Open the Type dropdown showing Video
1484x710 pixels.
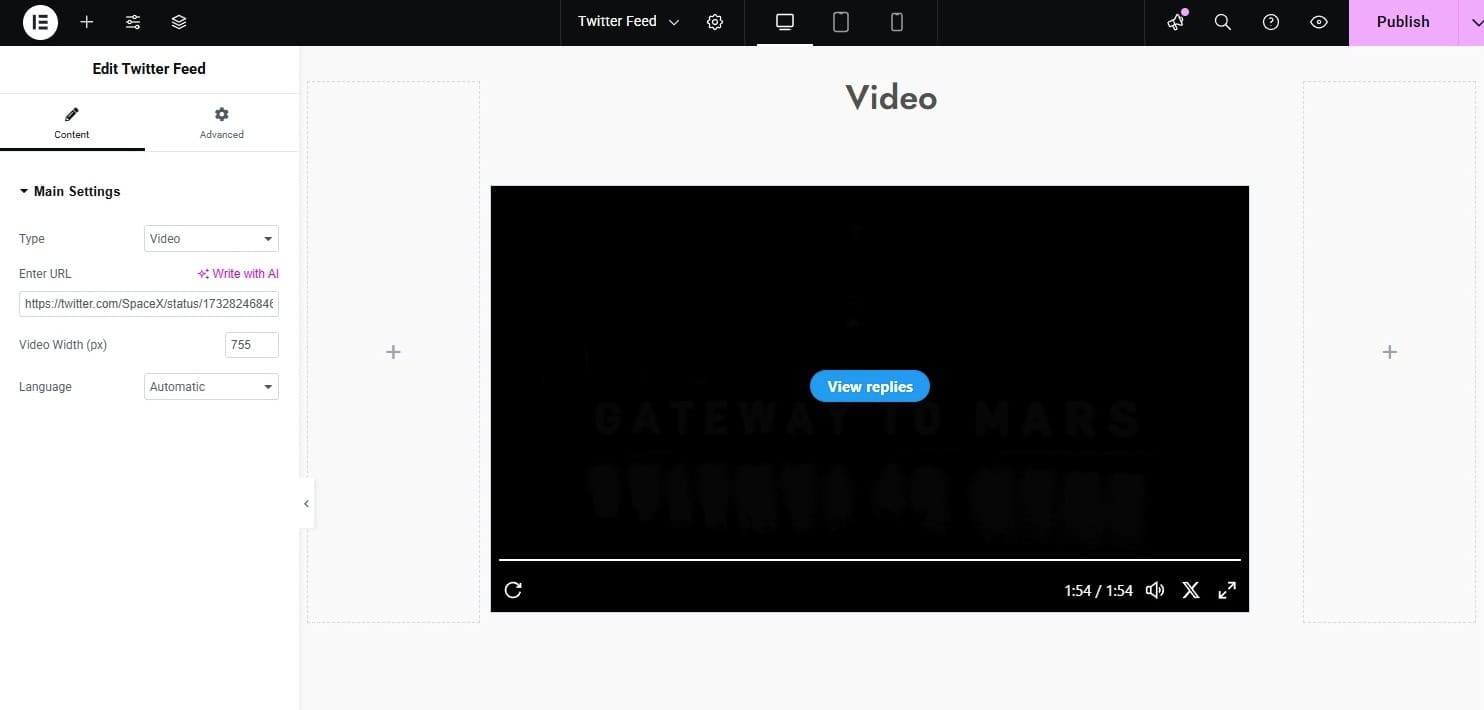click(211, 239)
